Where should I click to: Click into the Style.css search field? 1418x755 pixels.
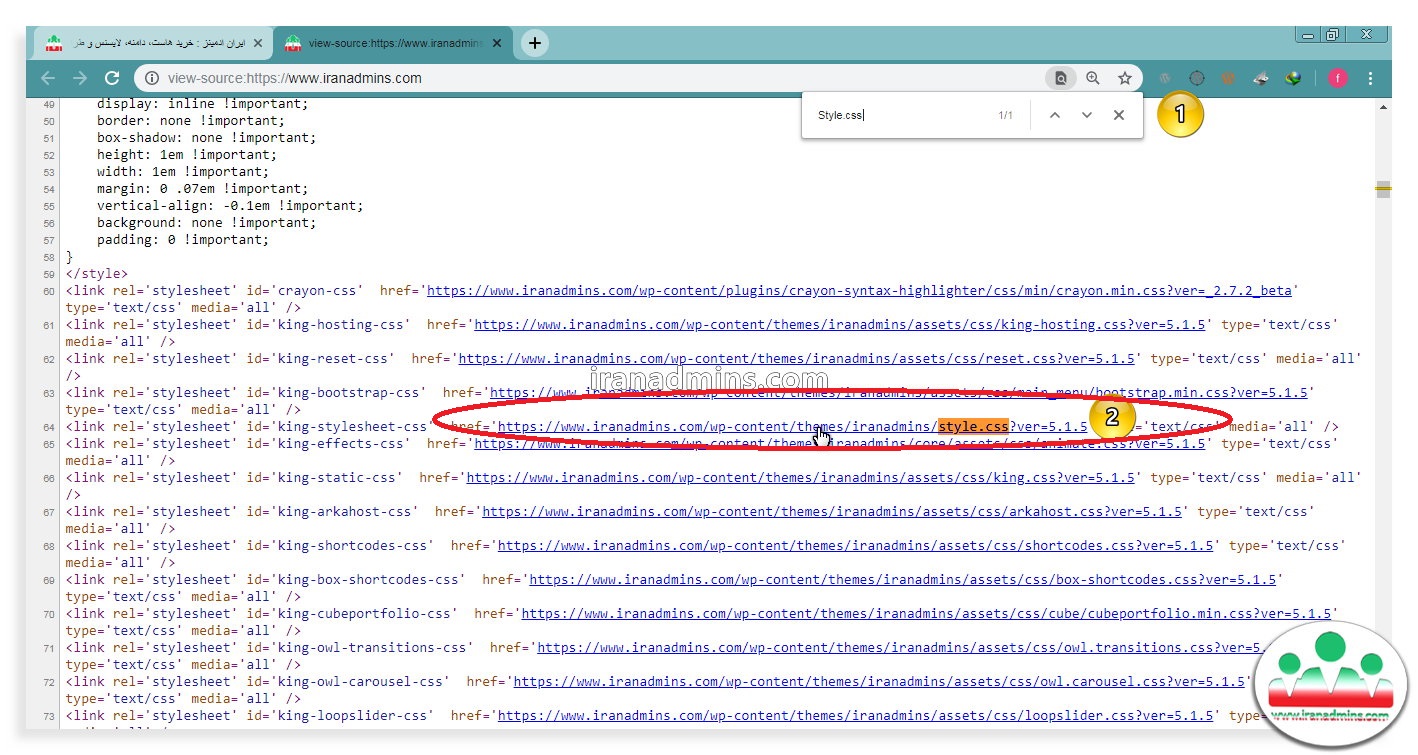point(900,115)
